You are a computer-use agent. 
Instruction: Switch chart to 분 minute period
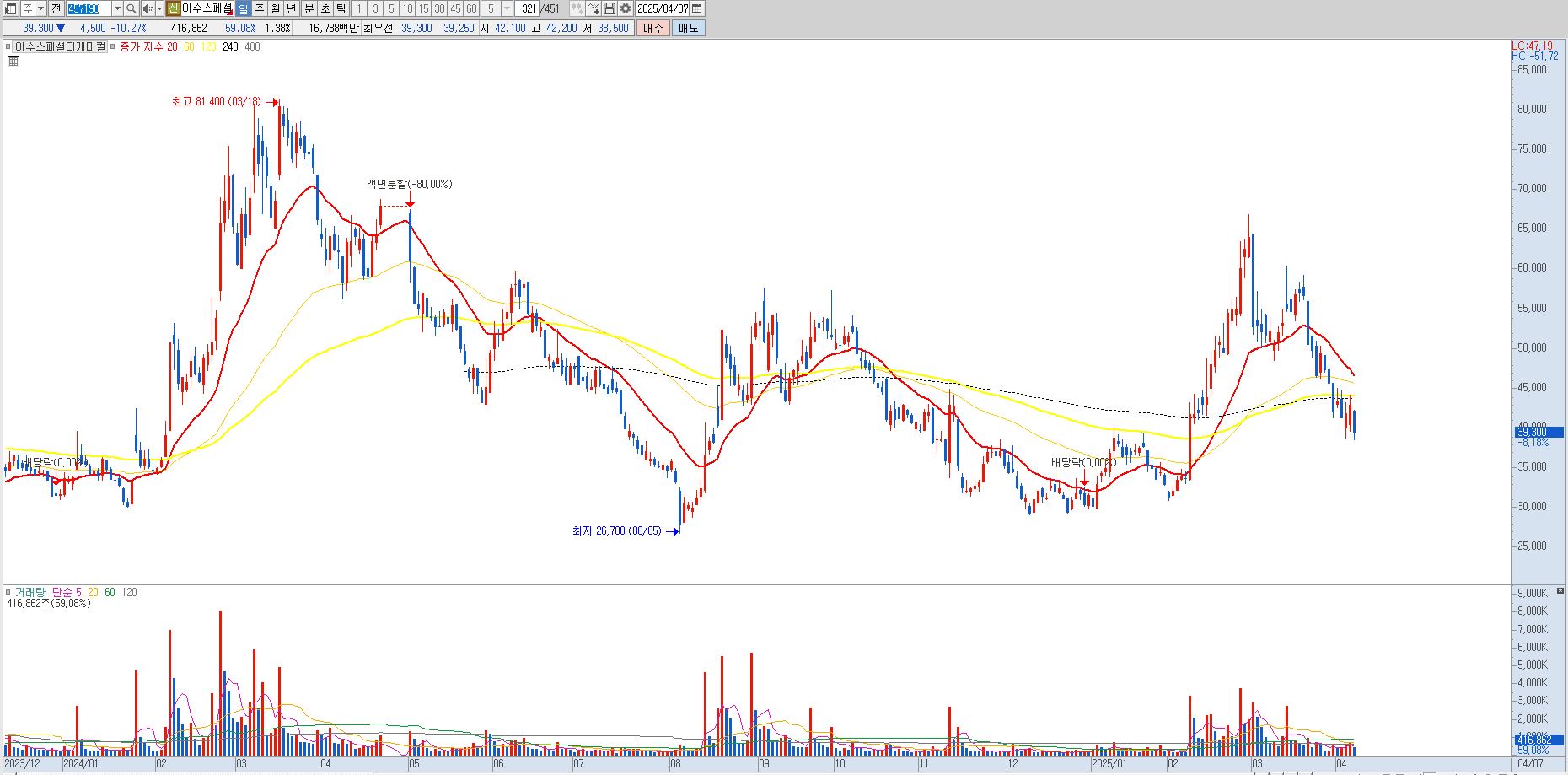point(309,8)
